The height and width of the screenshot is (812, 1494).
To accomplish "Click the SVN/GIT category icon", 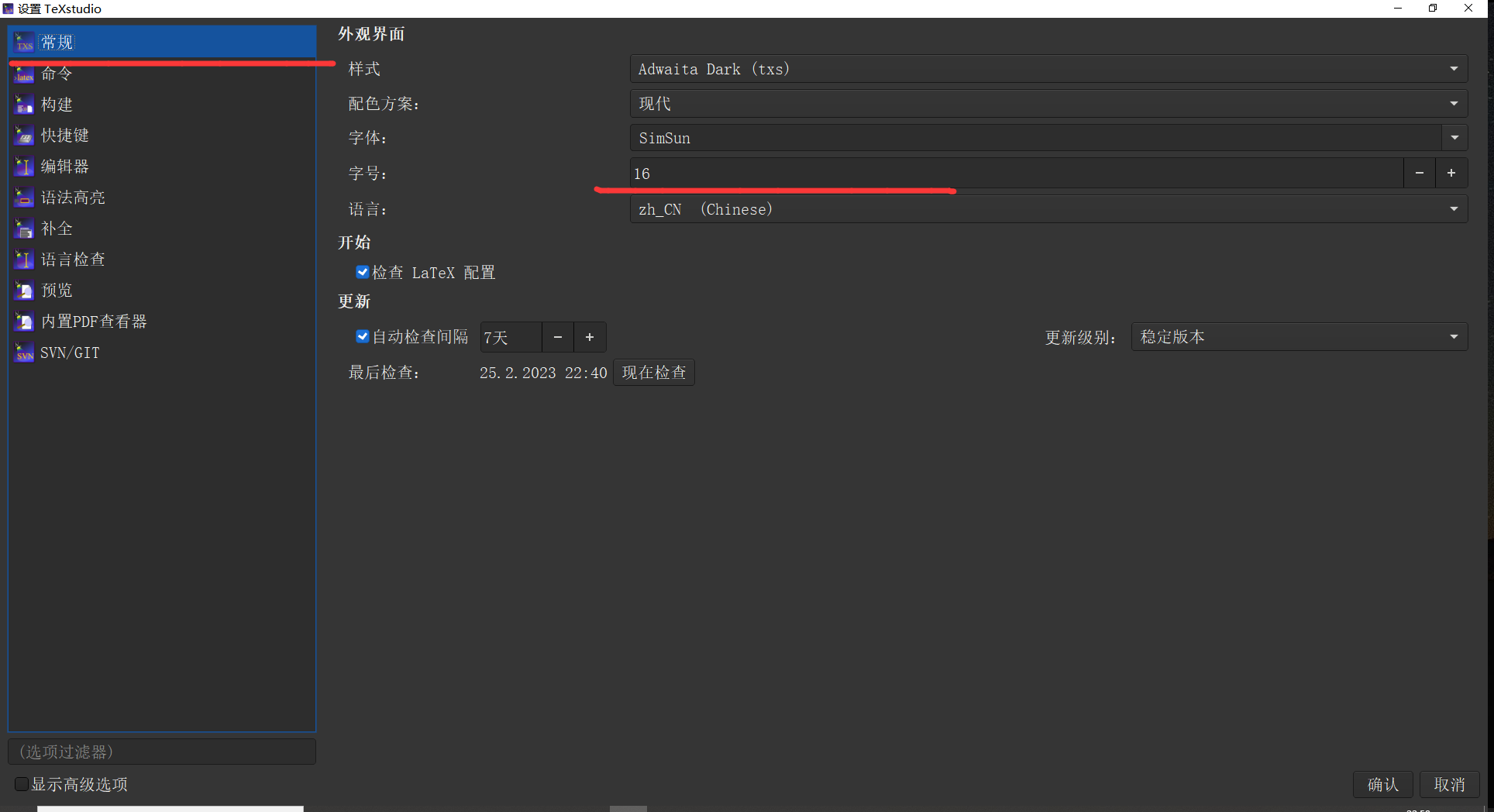I will coord(25,353).
